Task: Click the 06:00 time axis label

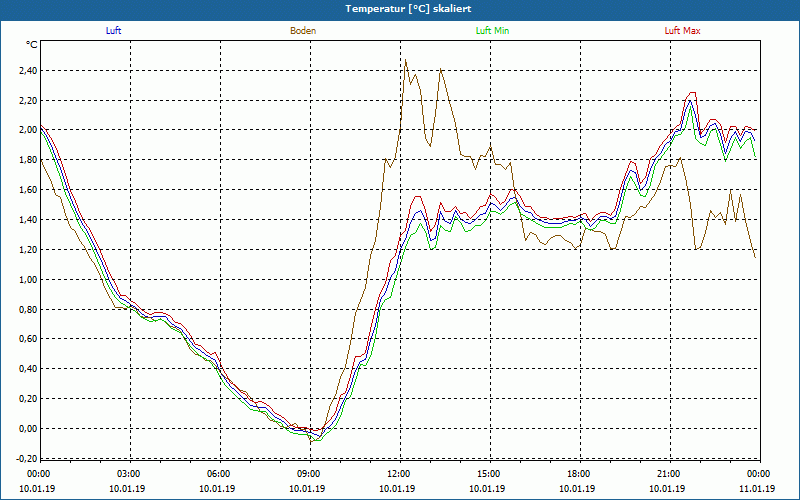Action: tap(218, 474)
